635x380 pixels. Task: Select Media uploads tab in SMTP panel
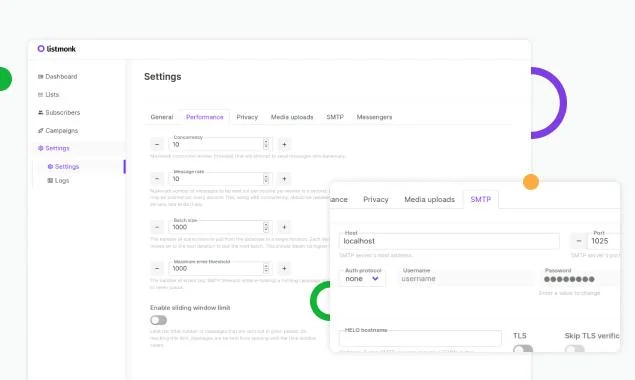(x=429, y=199)
